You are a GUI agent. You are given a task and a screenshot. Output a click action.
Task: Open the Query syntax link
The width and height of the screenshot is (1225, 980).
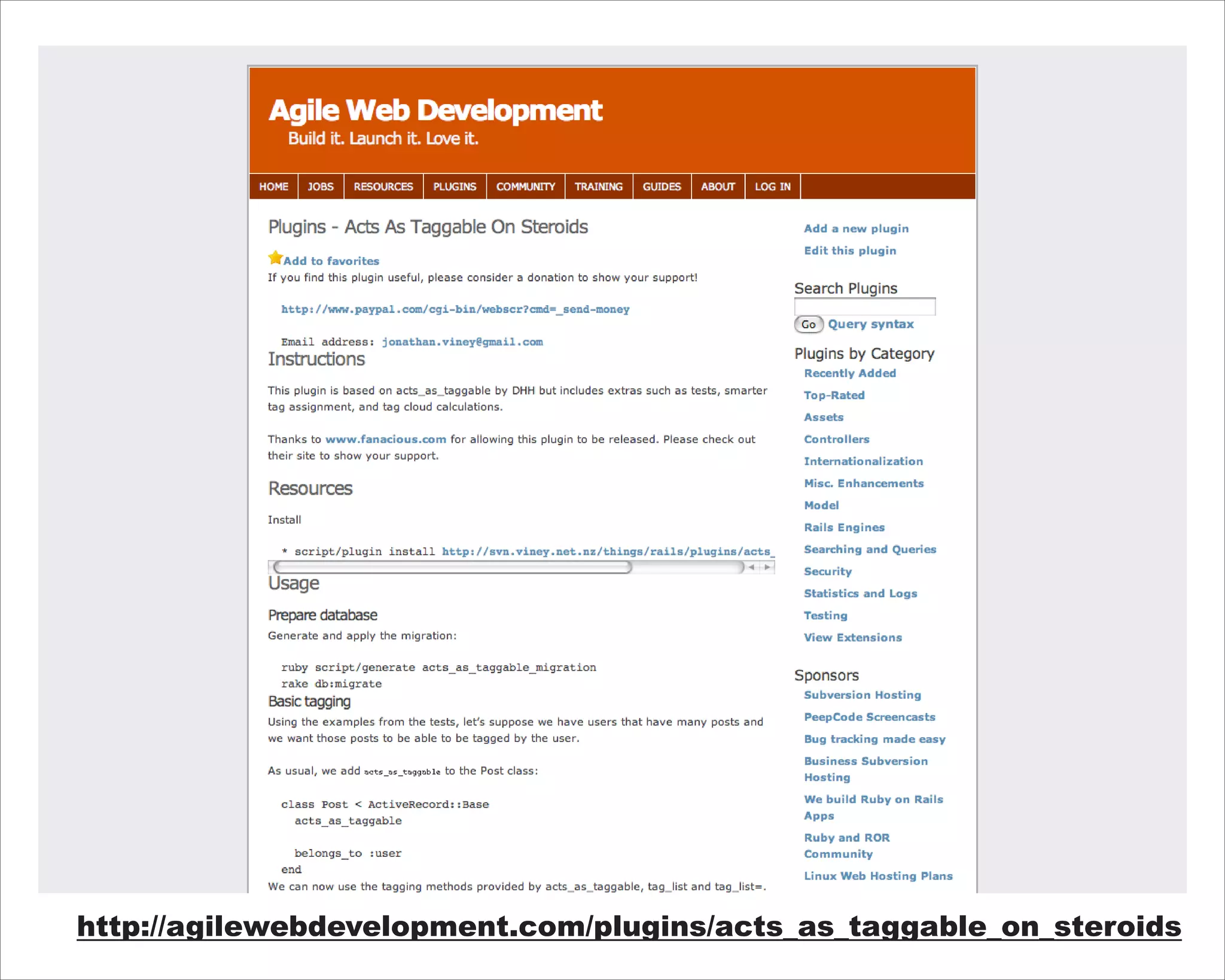point(871,324)
